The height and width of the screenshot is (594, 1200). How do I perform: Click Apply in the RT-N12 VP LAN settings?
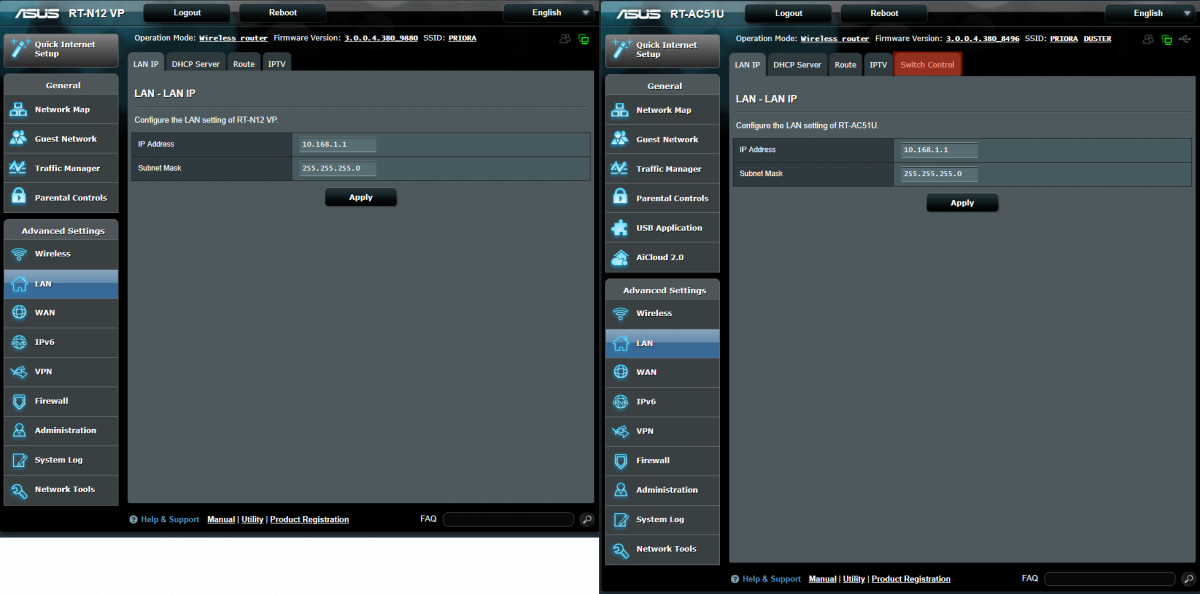pyautogui.click(x=361, y=197)
